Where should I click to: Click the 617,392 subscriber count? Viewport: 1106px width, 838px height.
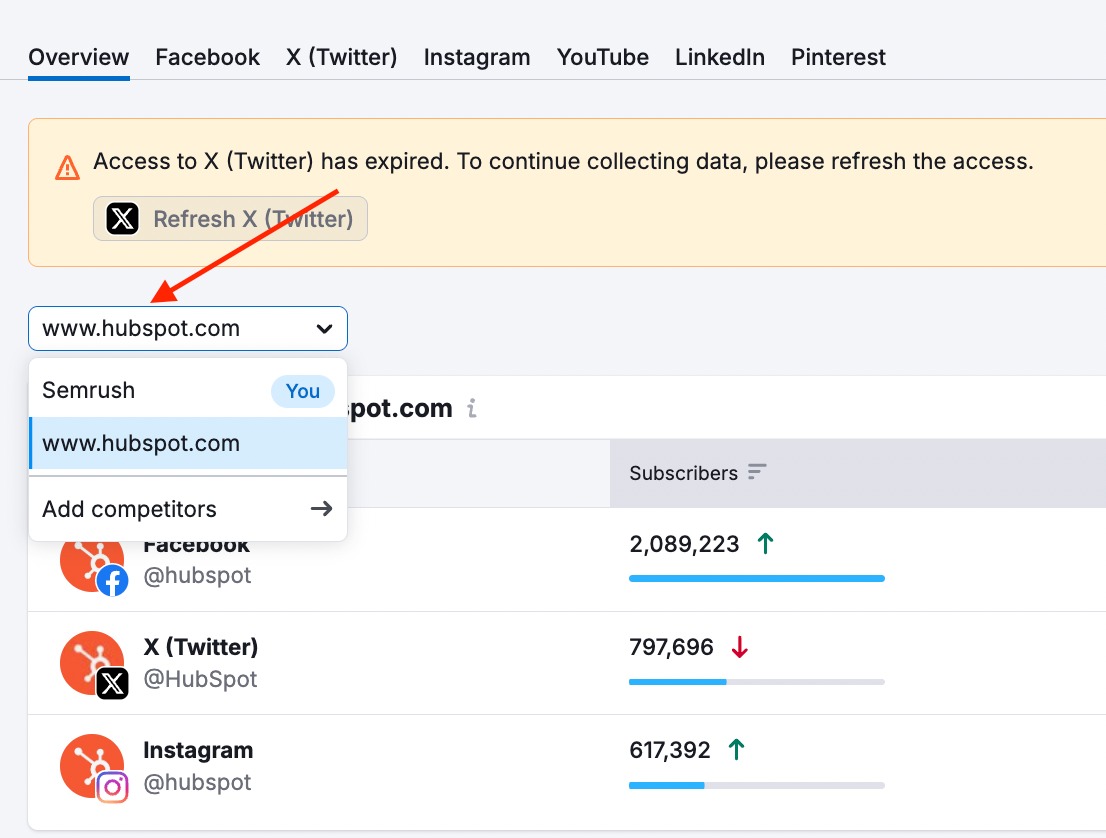[669, 750]
